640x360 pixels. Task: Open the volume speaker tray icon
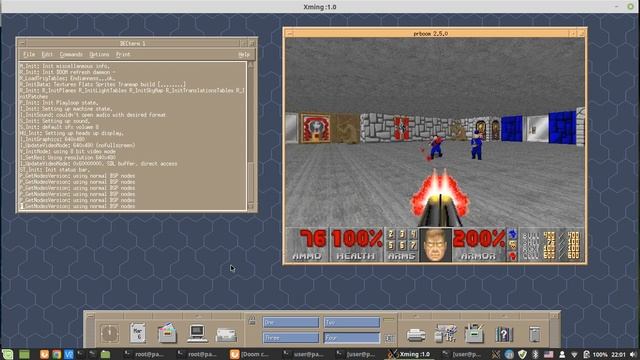point(633,354)
